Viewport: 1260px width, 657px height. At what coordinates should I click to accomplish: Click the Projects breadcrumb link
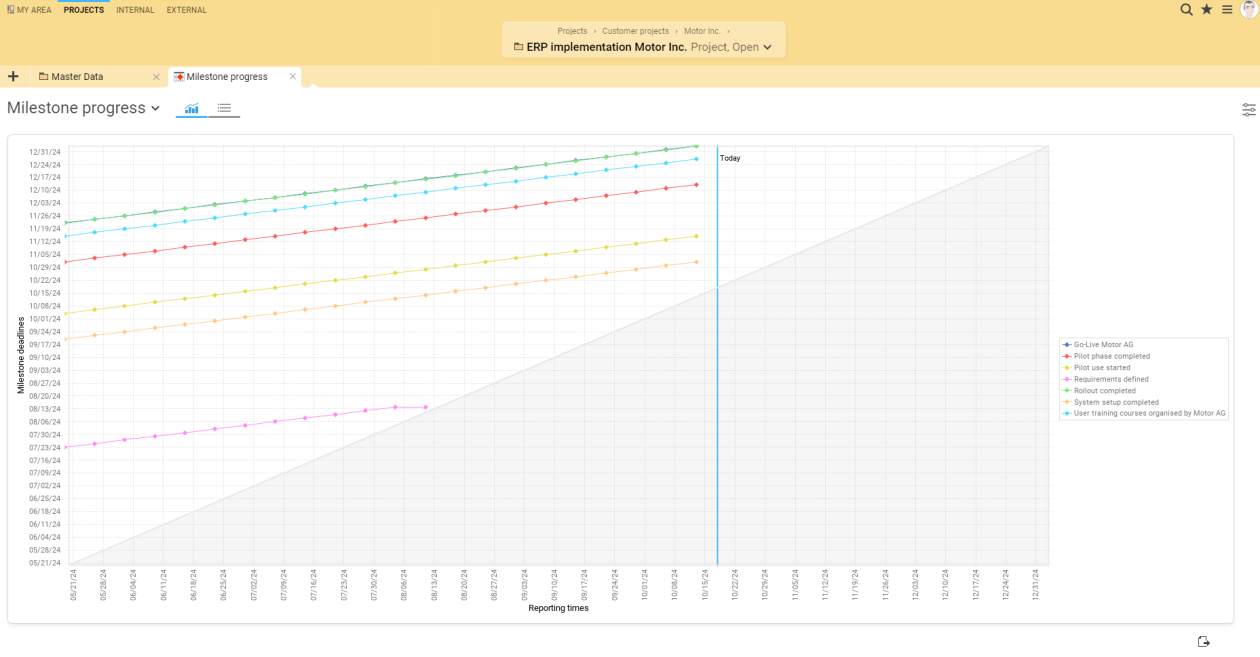click(573, 31)
